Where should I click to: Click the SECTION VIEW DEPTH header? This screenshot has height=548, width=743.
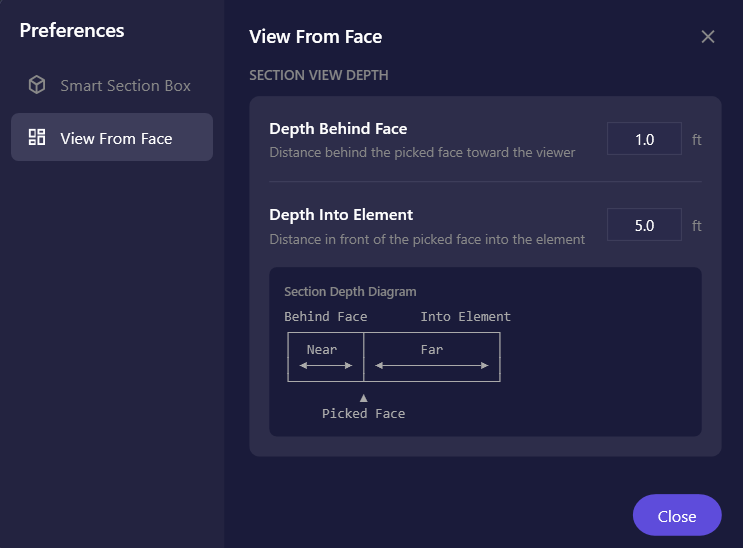(319, 75)
